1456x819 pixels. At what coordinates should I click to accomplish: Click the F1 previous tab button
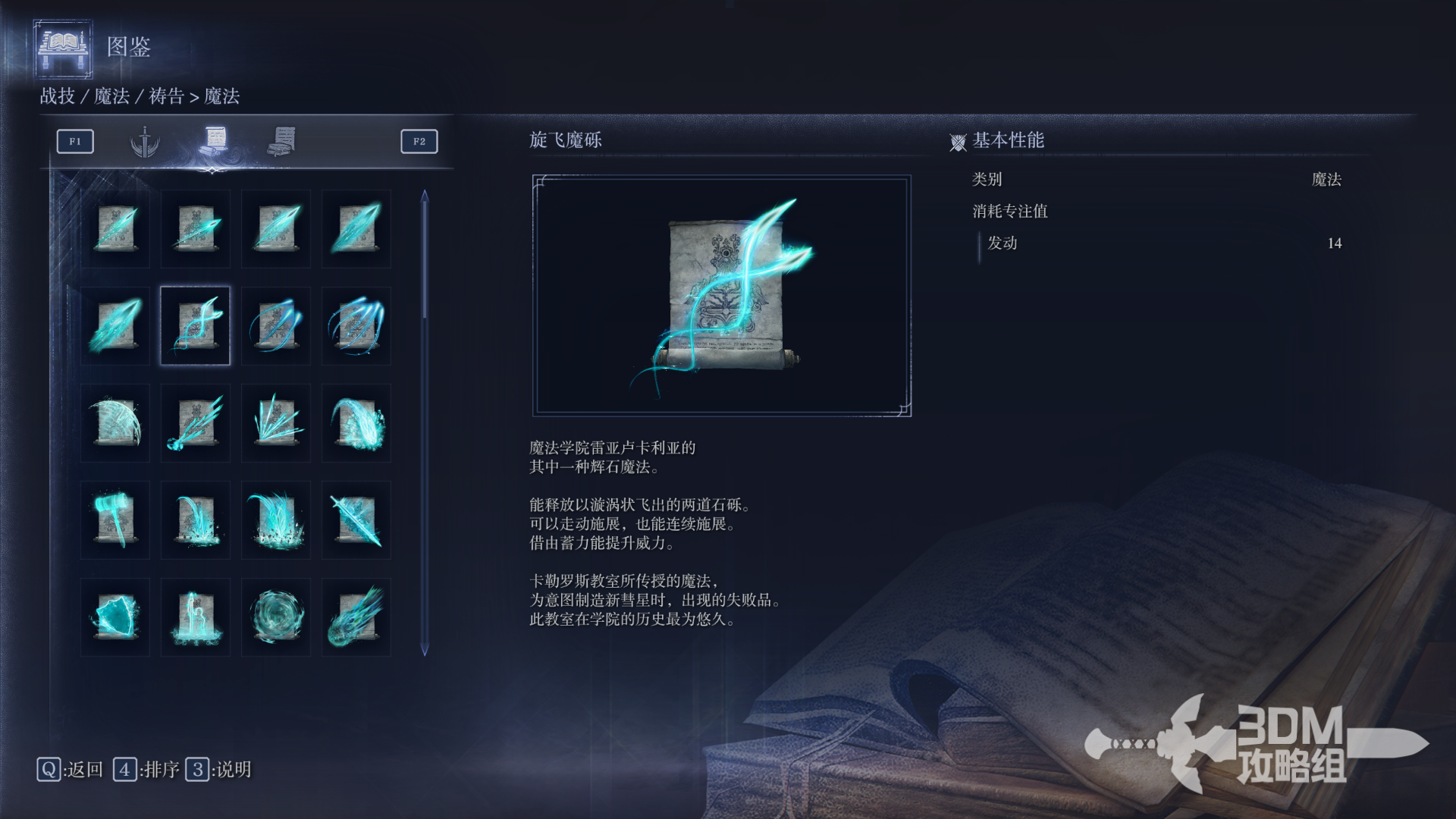(x=75, y=141)
